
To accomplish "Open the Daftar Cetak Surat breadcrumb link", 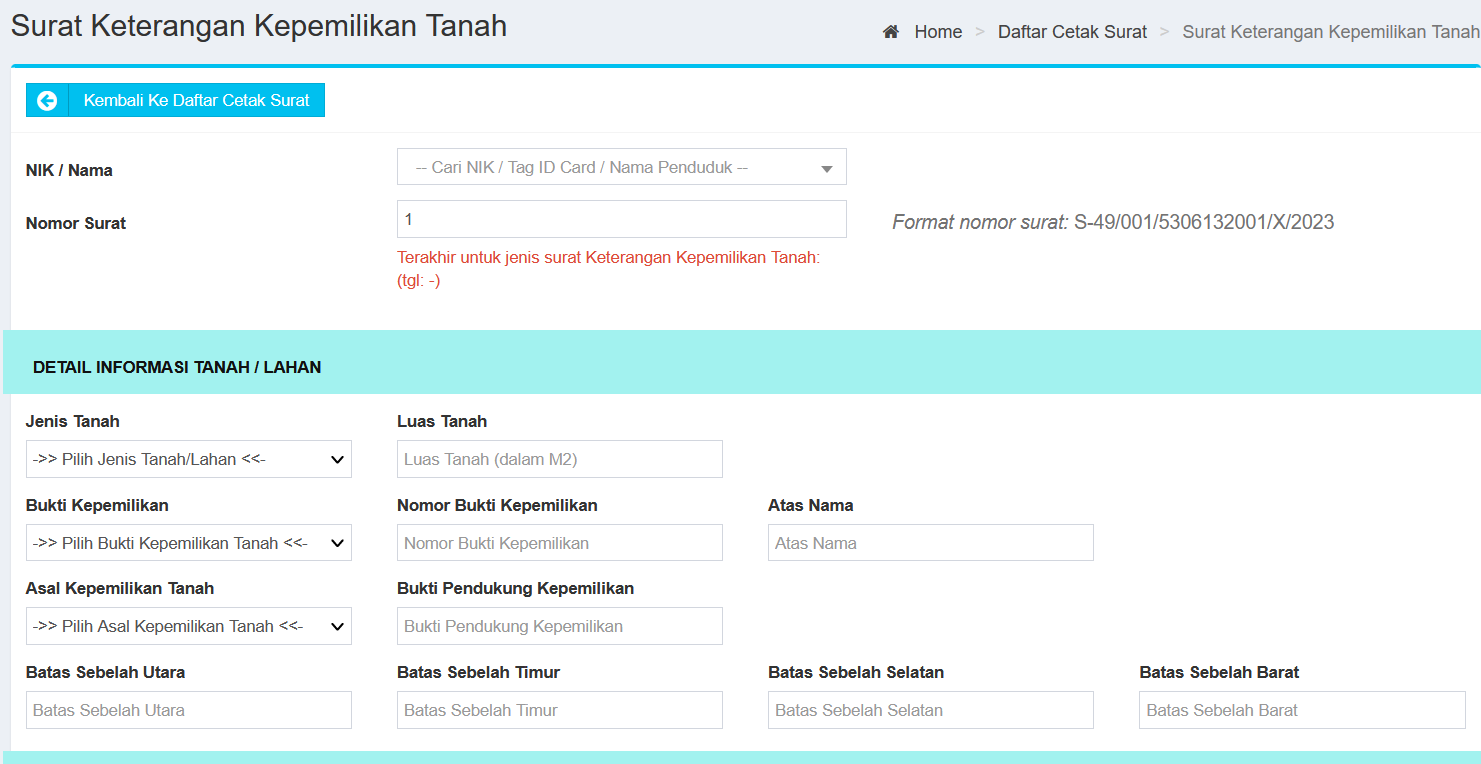I will 1072,31.
